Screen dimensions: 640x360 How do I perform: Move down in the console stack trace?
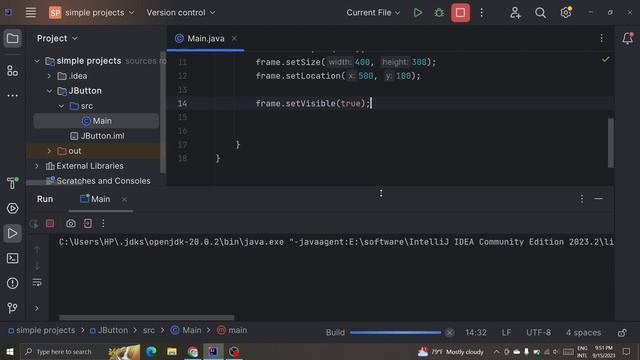pyautogui.click(x=37, y=266)
